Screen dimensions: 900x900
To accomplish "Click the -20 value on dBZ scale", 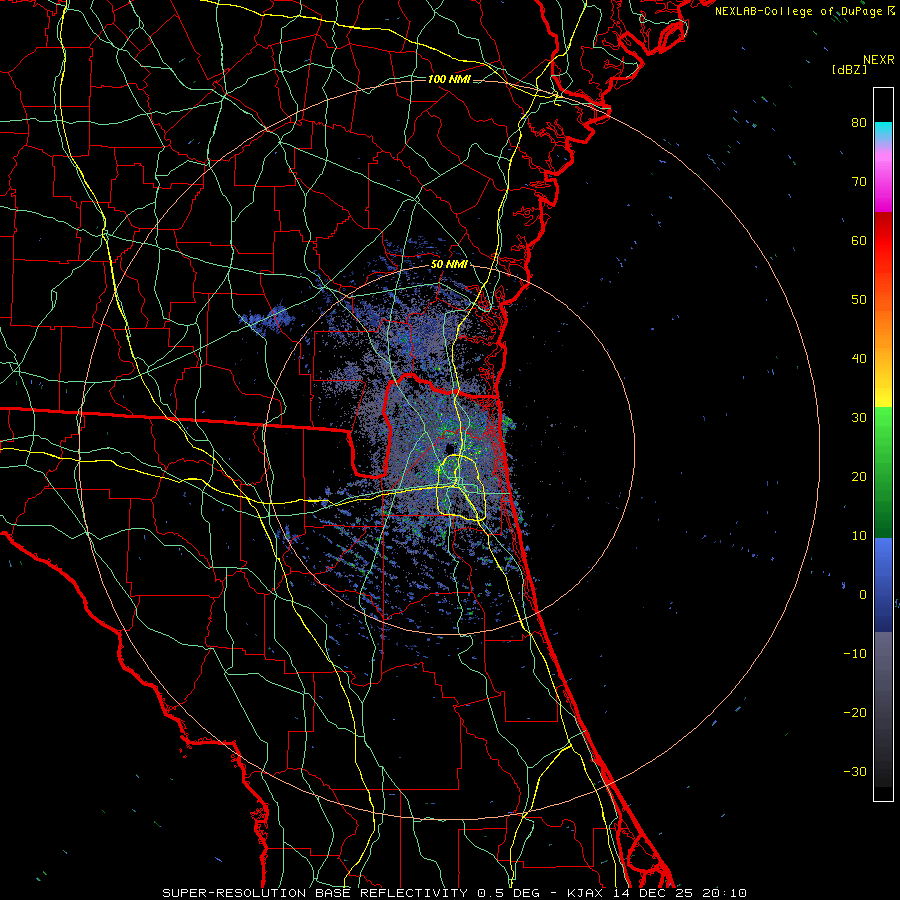I will [855, 712].
